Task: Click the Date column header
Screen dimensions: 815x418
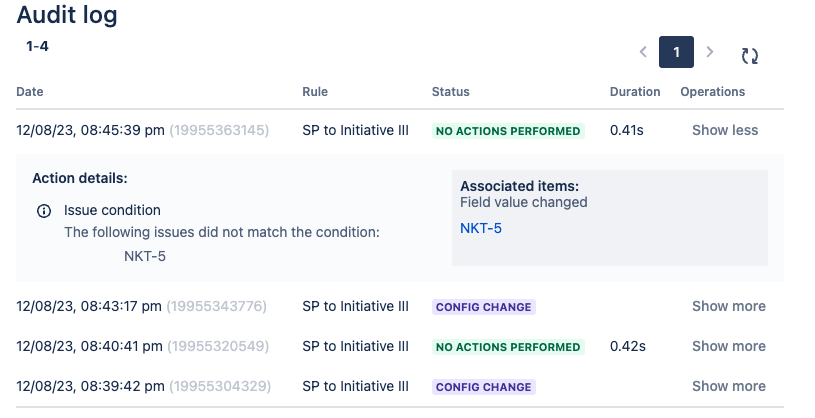Action: pos(30,92)
